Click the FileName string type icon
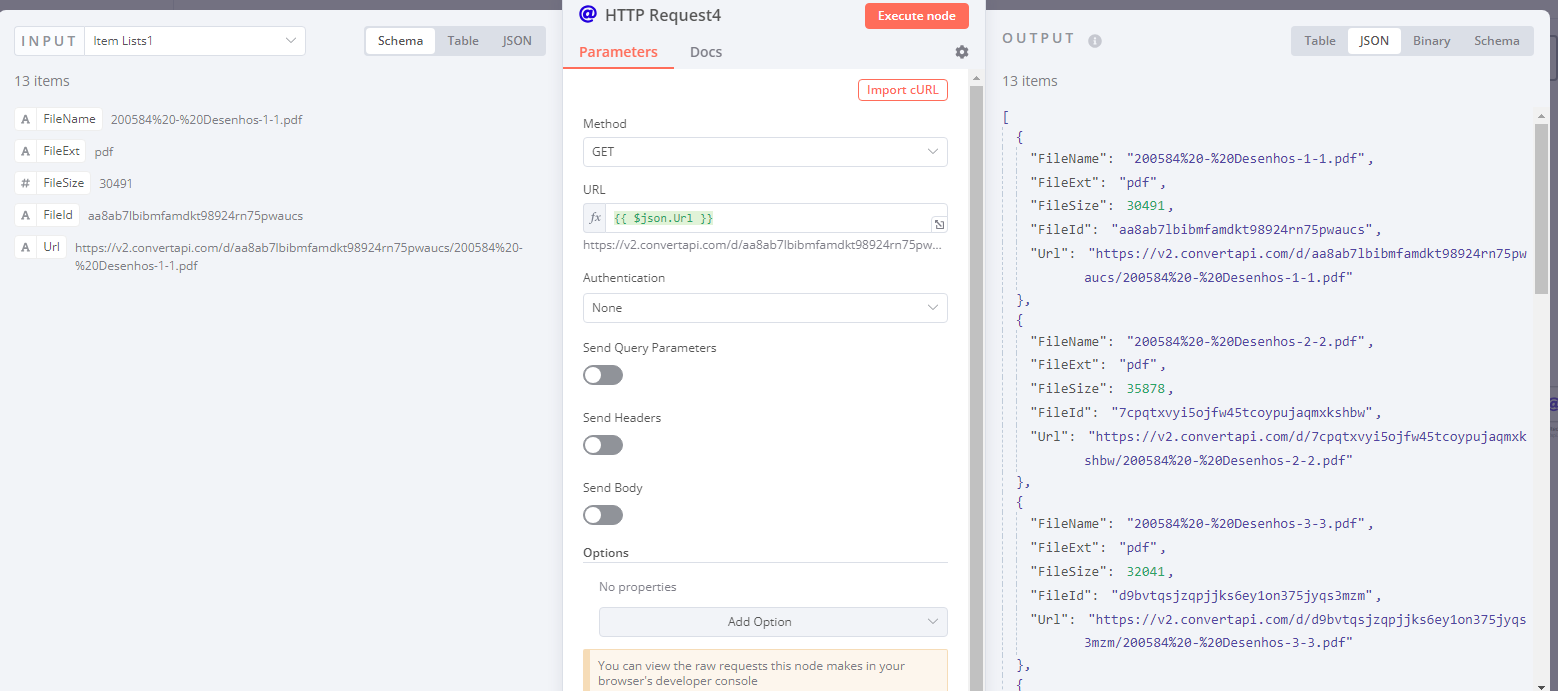 tap(25, 119)
